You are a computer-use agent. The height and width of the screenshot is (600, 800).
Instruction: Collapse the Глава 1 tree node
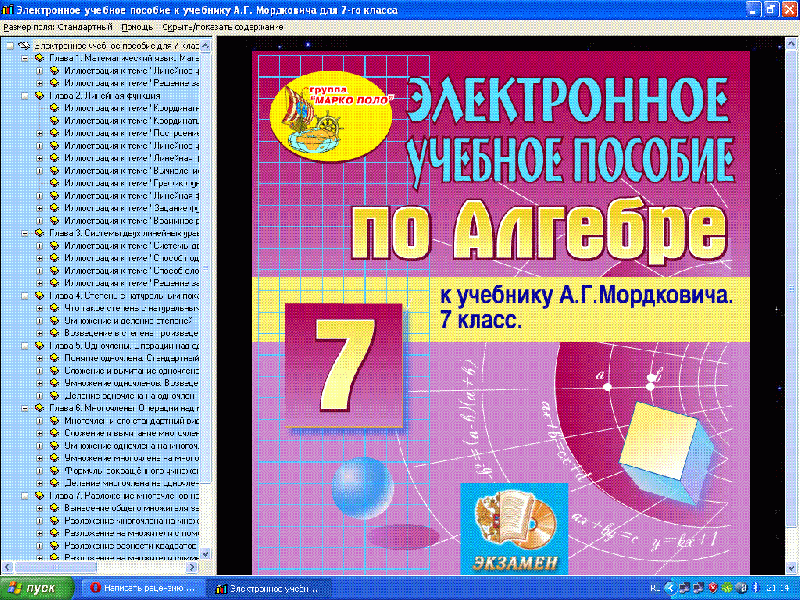pyautogui.click(x=24, y=58)
